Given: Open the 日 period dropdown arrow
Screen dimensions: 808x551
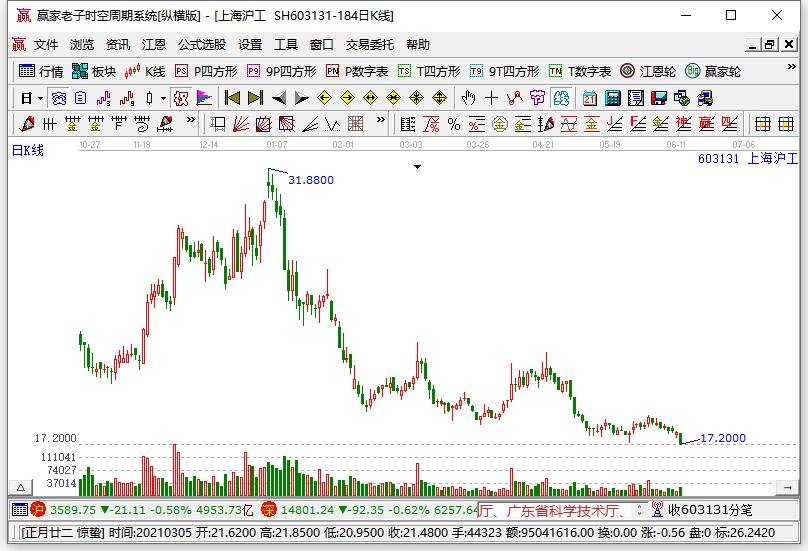Looking at the screenshot, I should coord(40,98).
